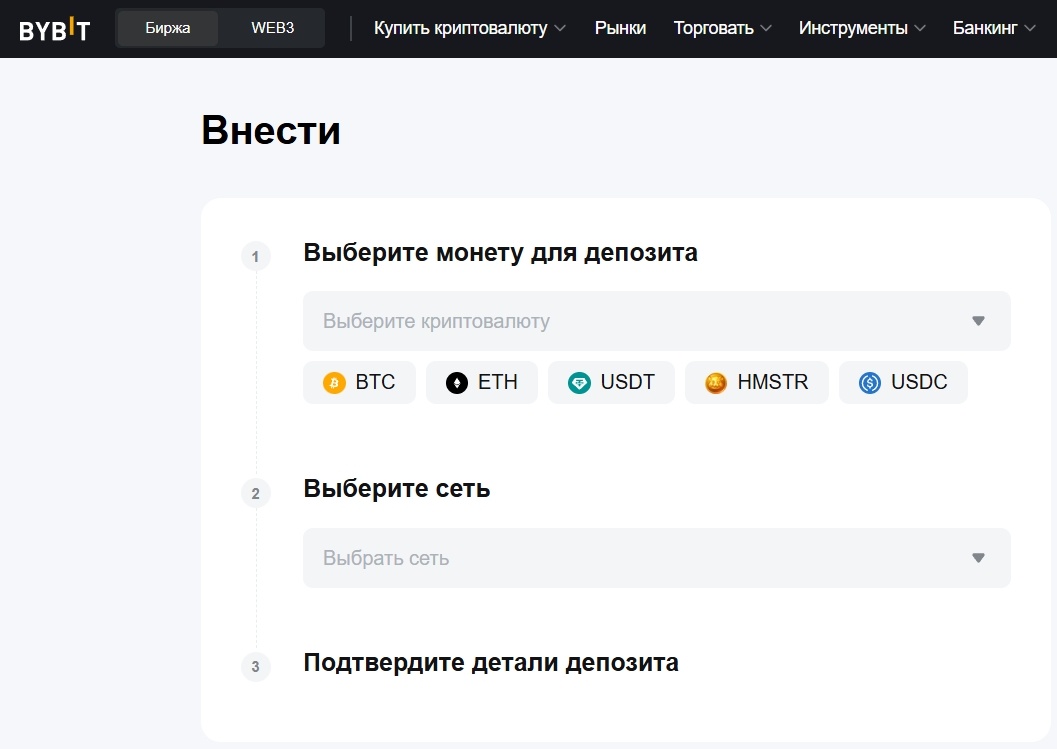Click the Tether green coin icon

click(x=579, y=383)
